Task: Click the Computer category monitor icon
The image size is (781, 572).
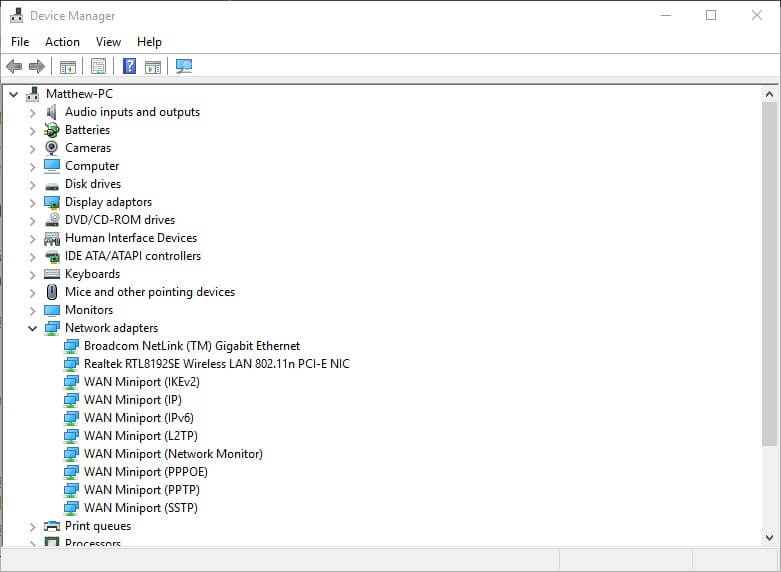Action: tap(52, 166)
